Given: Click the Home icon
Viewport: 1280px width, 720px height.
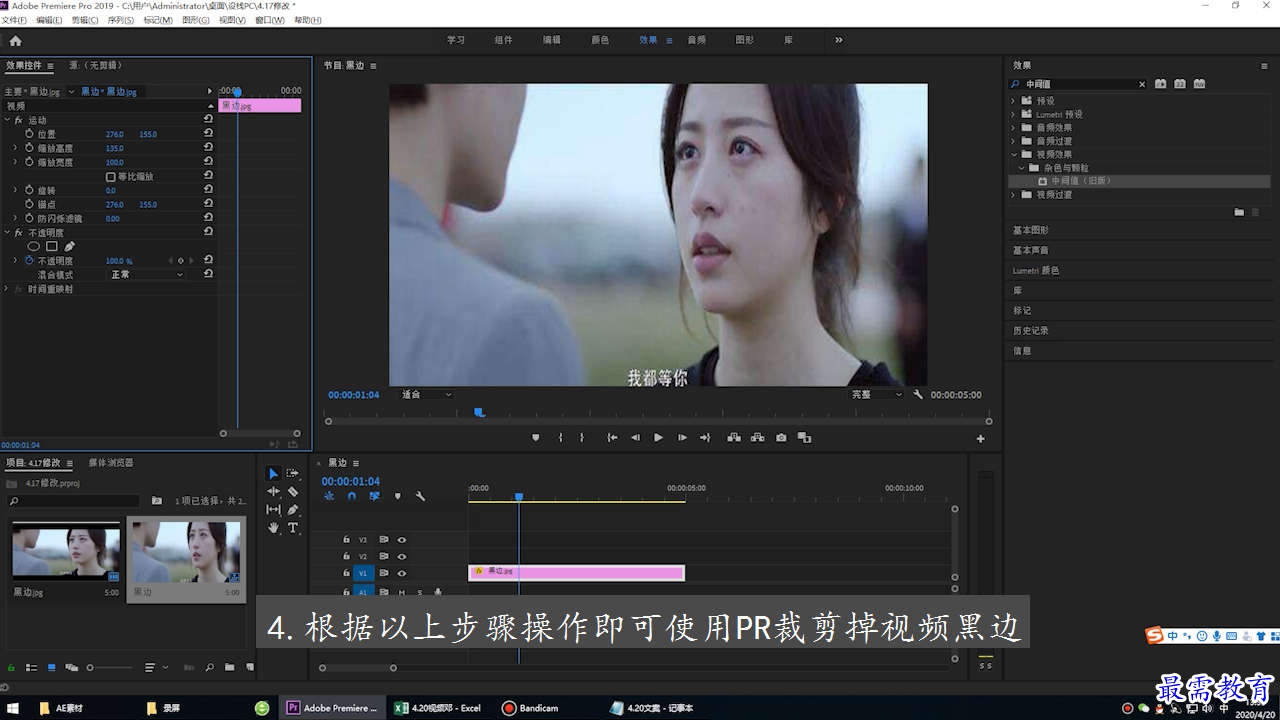Looking at the screenshot, I should (x=15, y=41).
